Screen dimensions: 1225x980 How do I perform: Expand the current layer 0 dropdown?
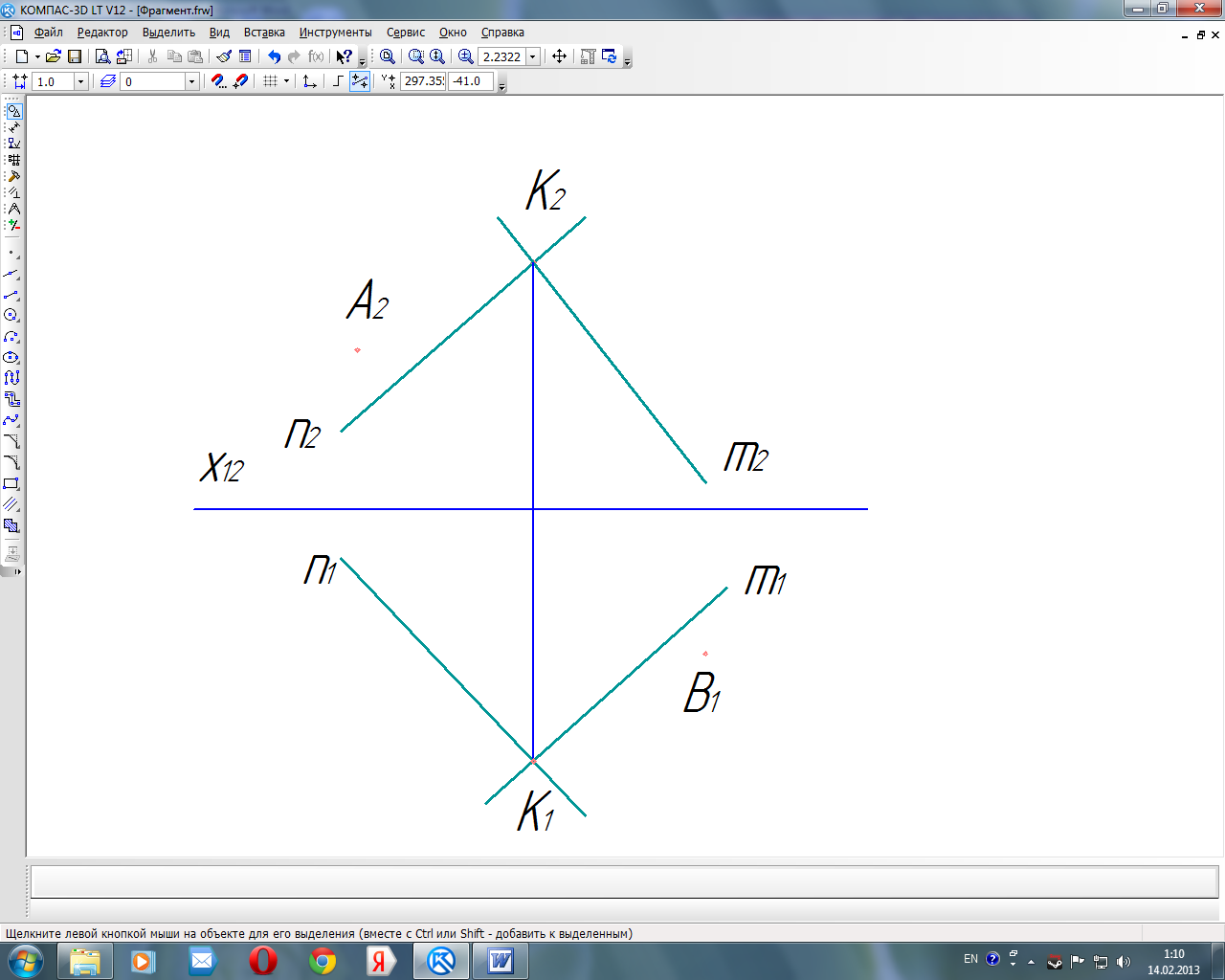tap(191, 81)
